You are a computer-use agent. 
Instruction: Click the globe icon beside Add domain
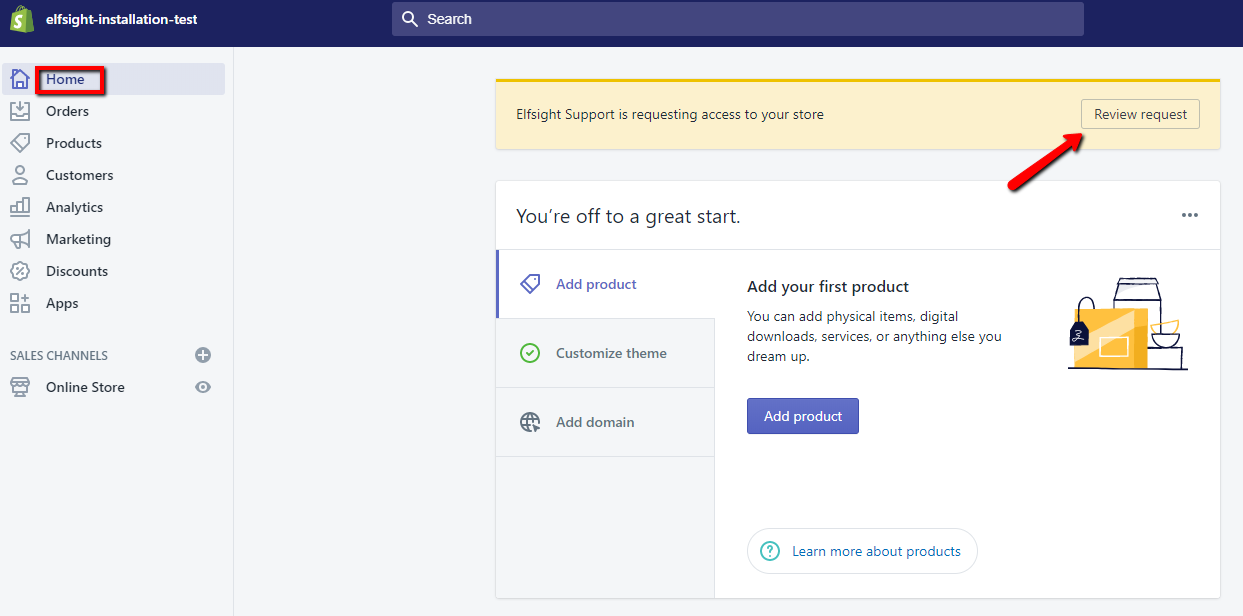[530, 422]
